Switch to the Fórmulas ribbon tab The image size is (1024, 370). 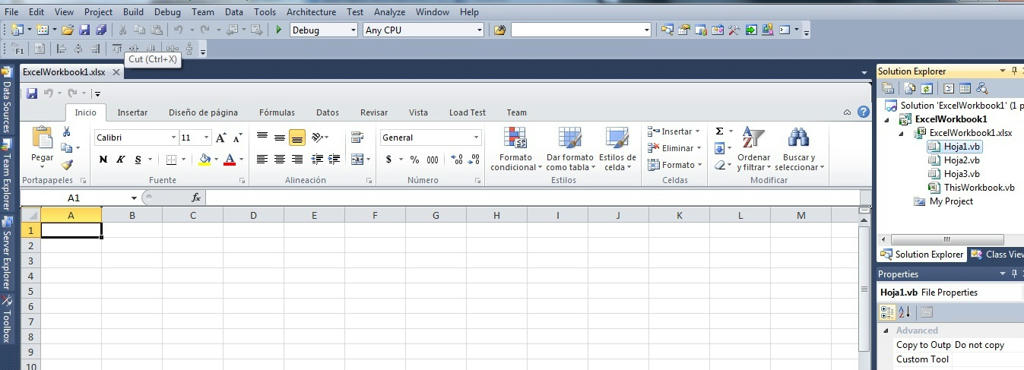tap(277, 112)
